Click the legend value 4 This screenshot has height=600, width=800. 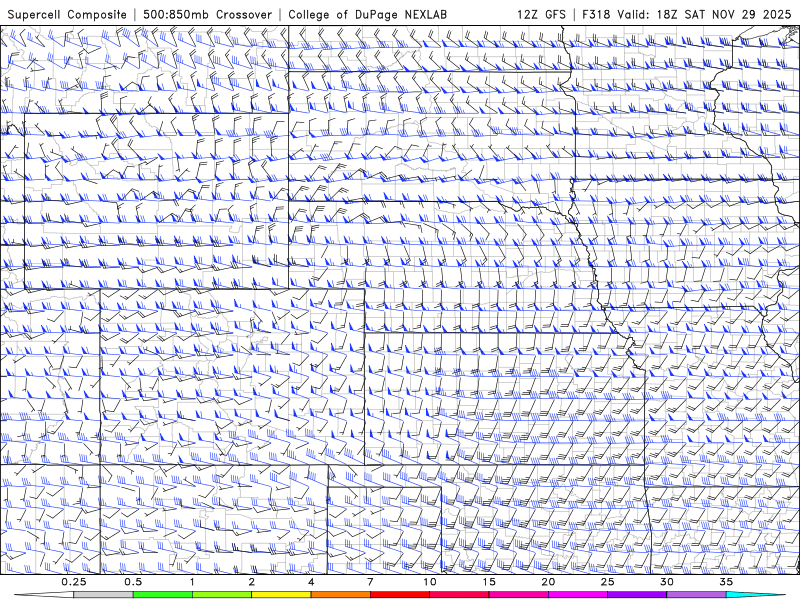click(x=311, y=582)
